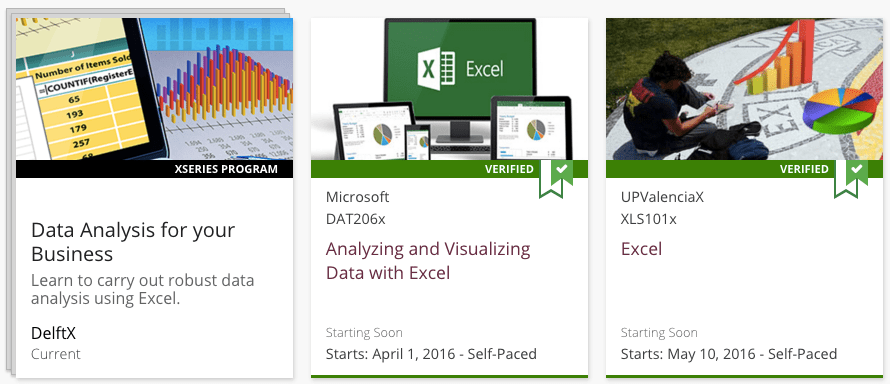Screen dimensions: 890x384
Task: Click the DAT206x course code
Action: coord(355,219)
